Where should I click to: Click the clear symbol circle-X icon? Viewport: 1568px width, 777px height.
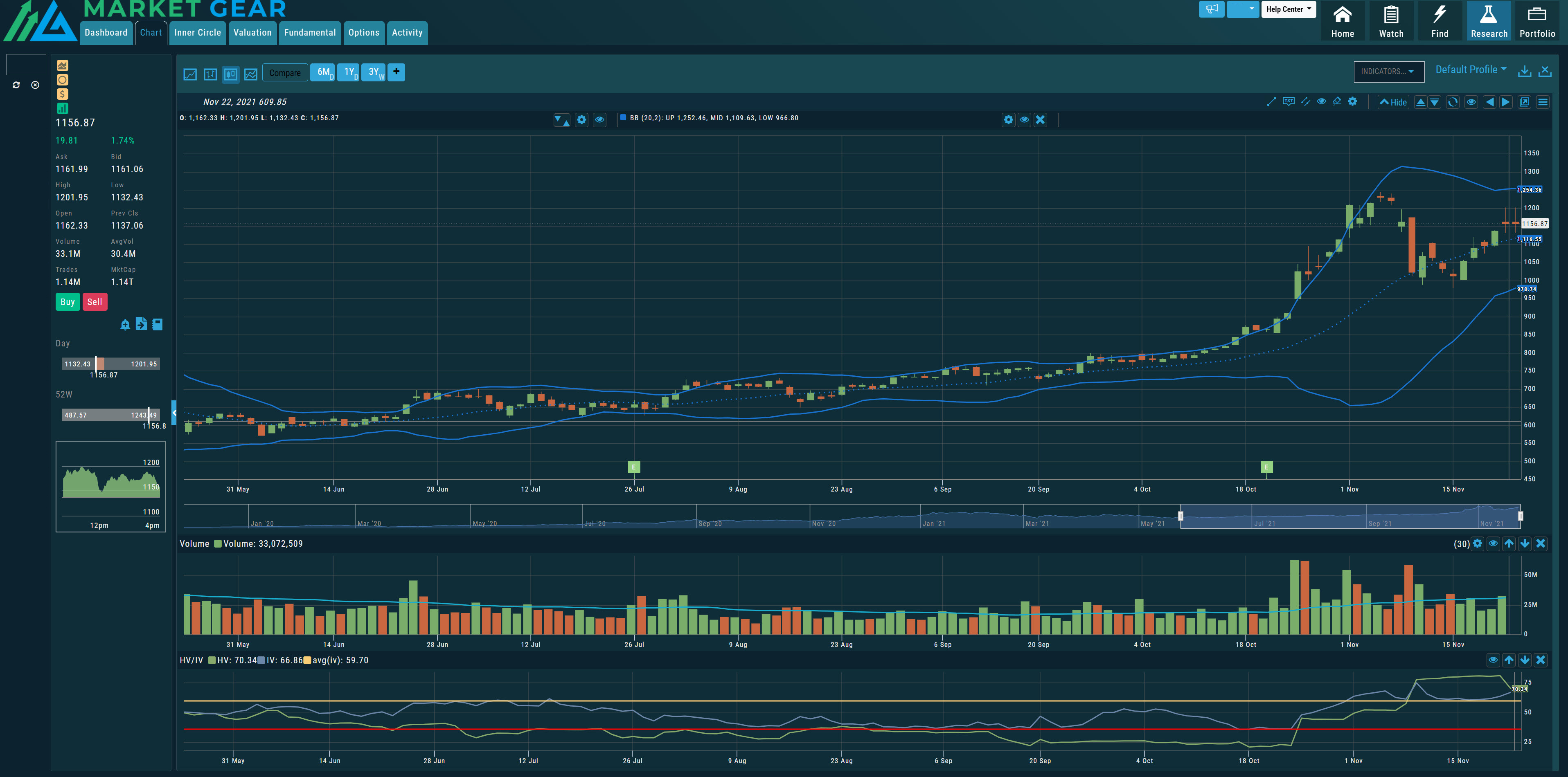tap(35, 85)
